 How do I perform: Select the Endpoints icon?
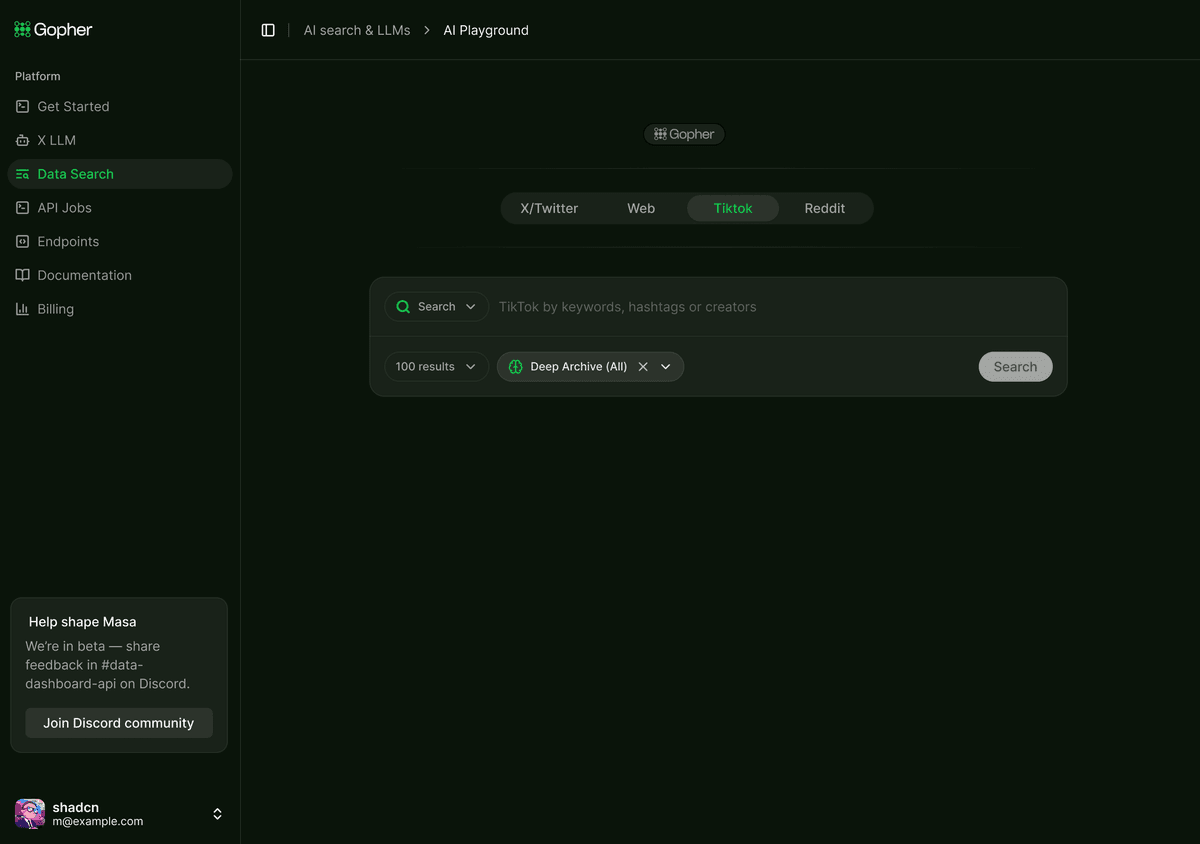22,241
